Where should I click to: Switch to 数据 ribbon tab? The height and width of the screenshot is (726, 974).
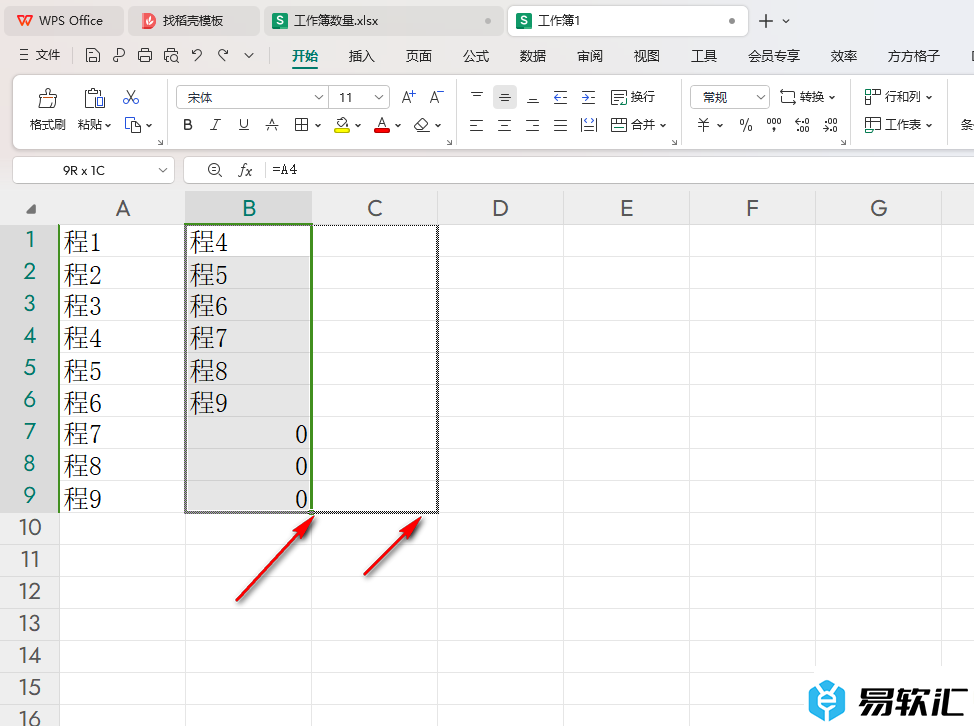(533, 56)
